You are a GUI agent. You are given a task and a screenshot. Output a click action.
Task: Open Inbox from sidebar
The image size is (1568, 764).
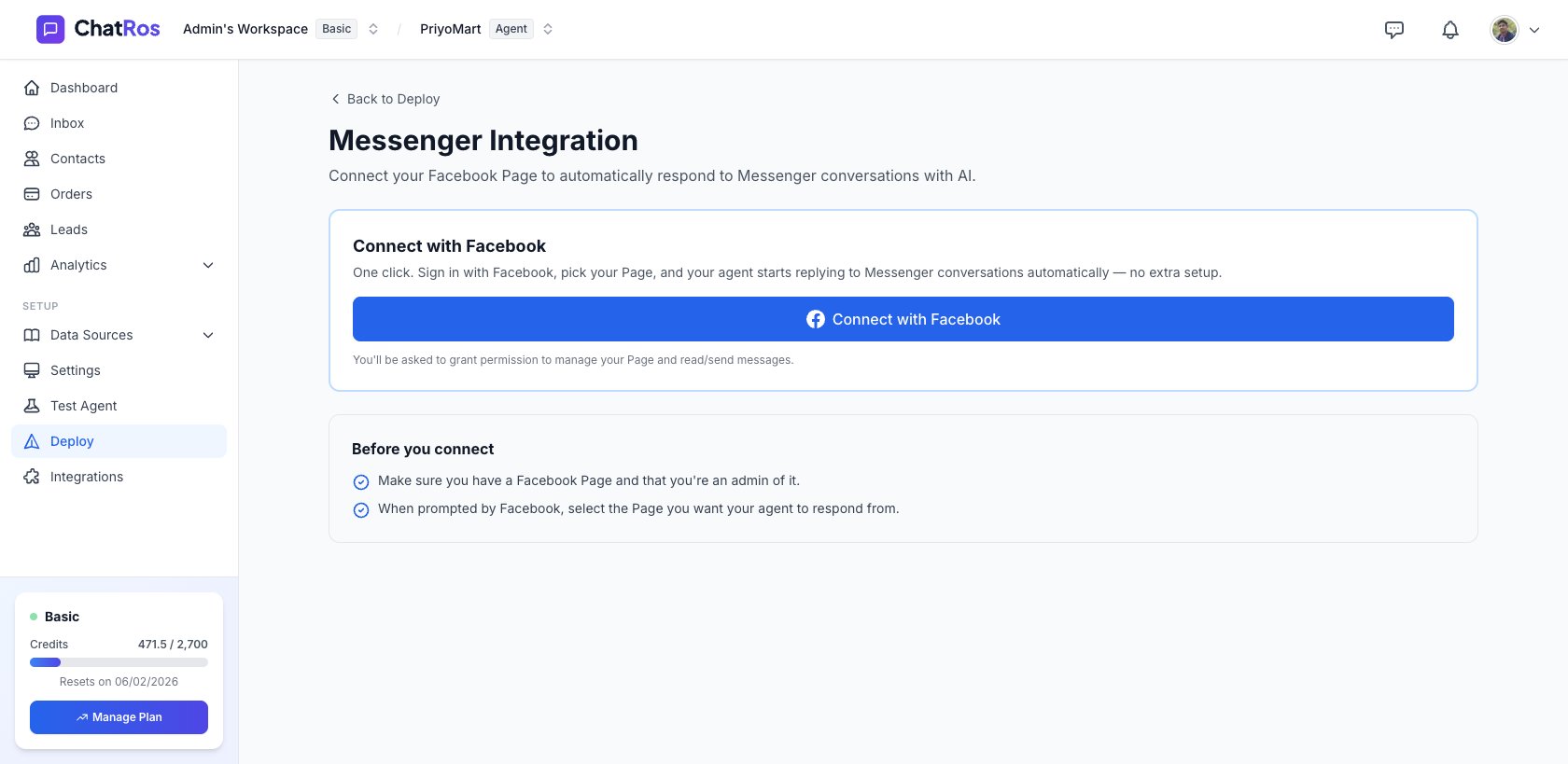tap(119, 123)
